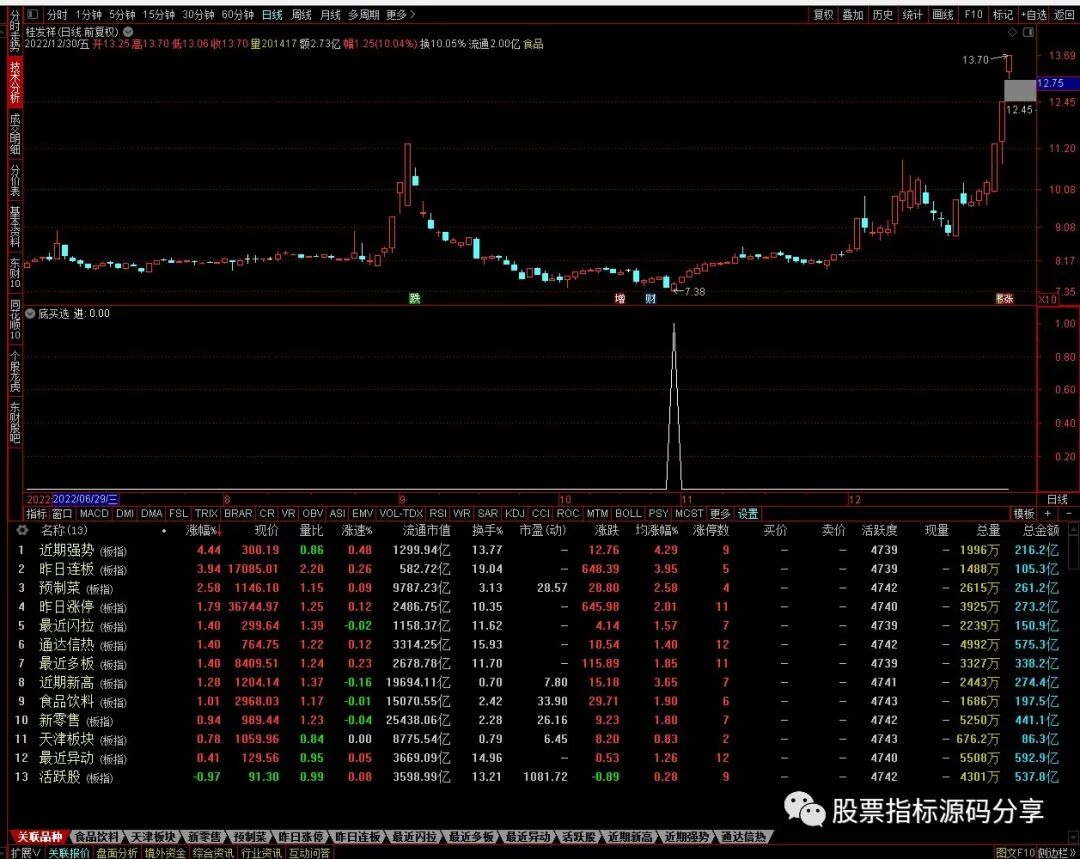This screenshot has height=859, width=1080.
Task: Open the 天津板块 bottom tab
Action: 153,837
